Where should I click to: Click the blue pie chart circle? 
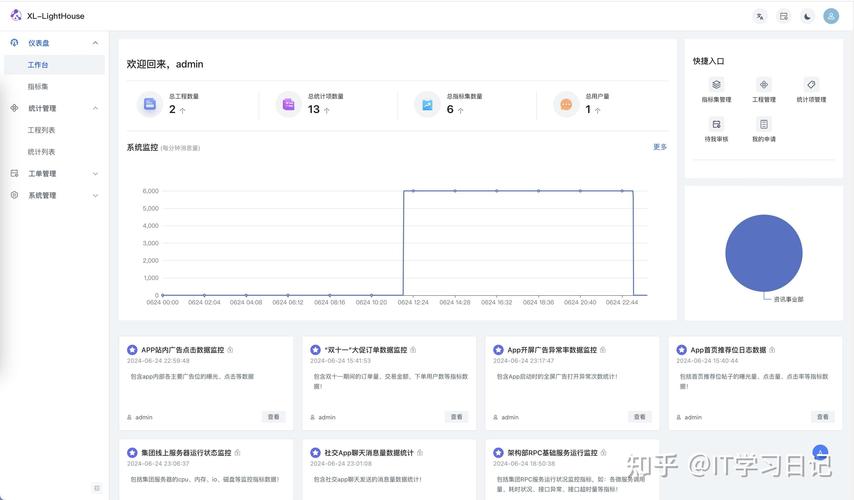coord(764,253)
